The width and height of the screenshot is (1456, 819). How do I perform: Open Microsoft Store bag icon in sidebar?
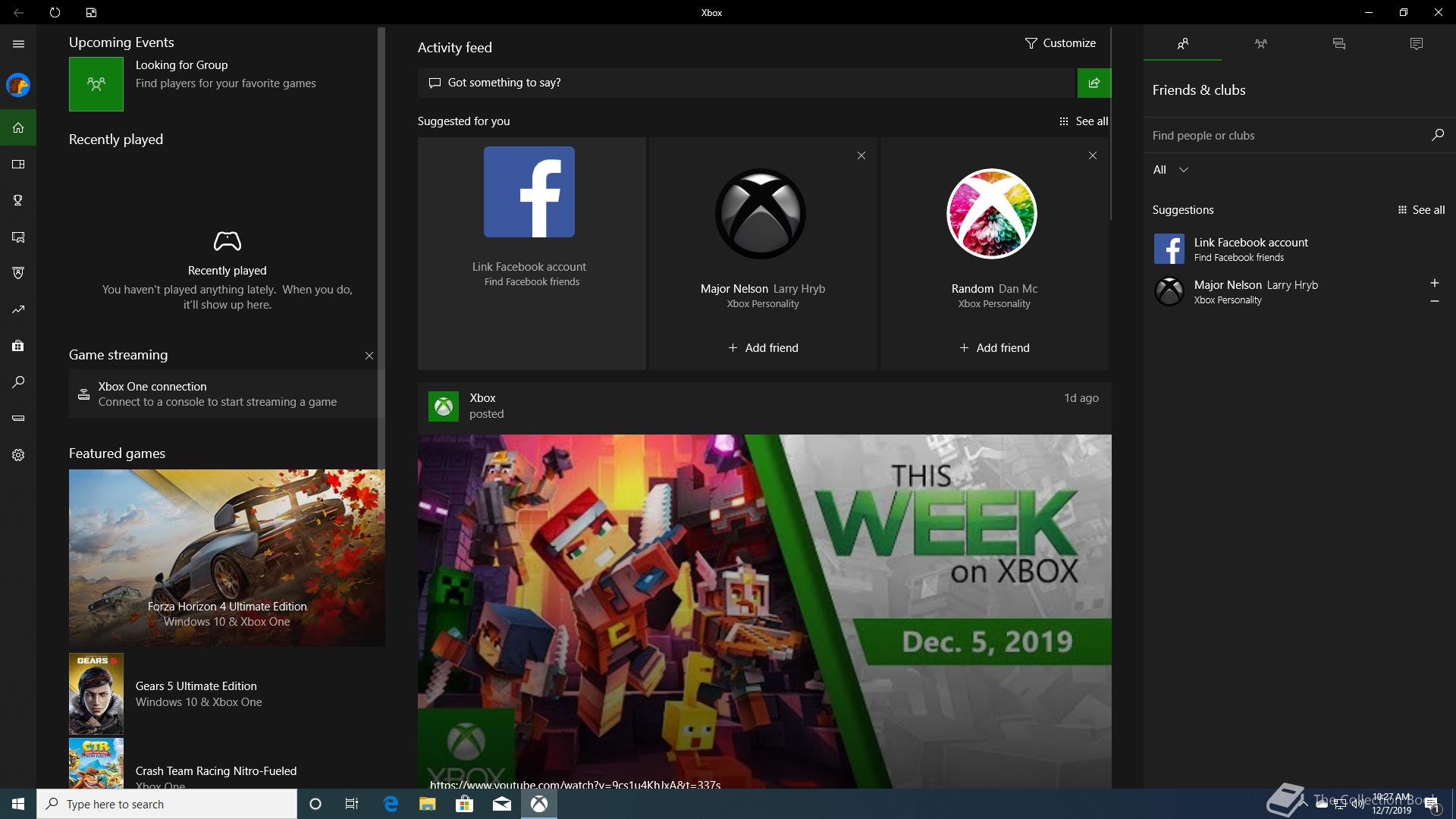[18, 346]
